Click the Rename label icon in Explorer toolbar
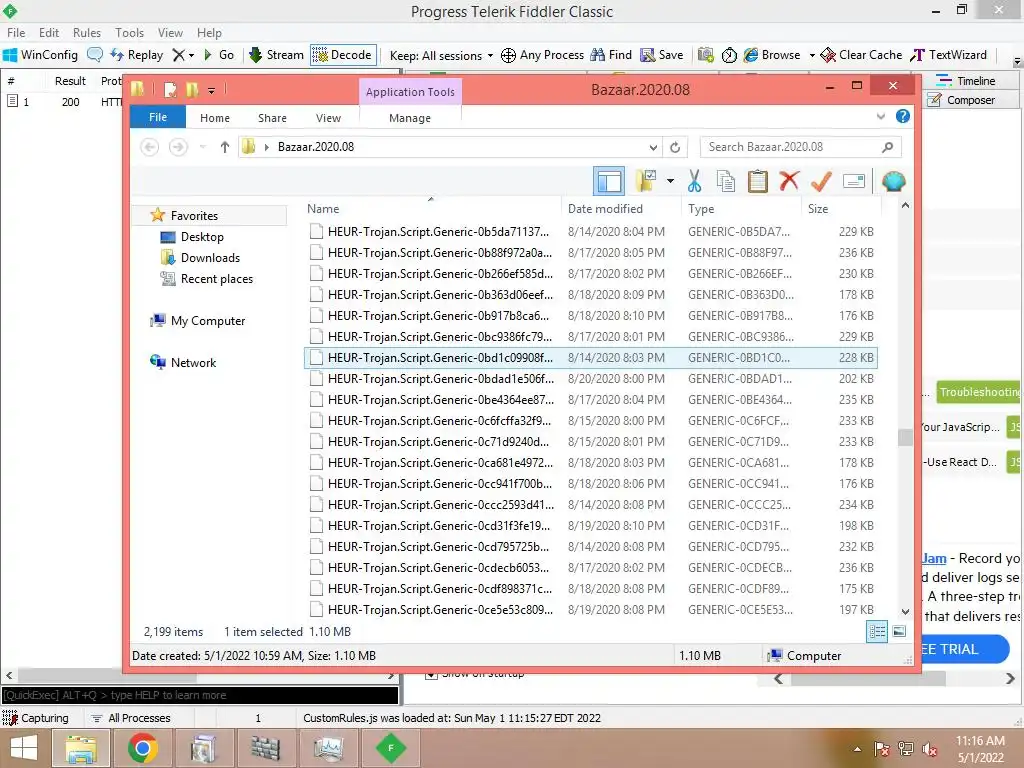1024x768 pixels. click(854, 181)
